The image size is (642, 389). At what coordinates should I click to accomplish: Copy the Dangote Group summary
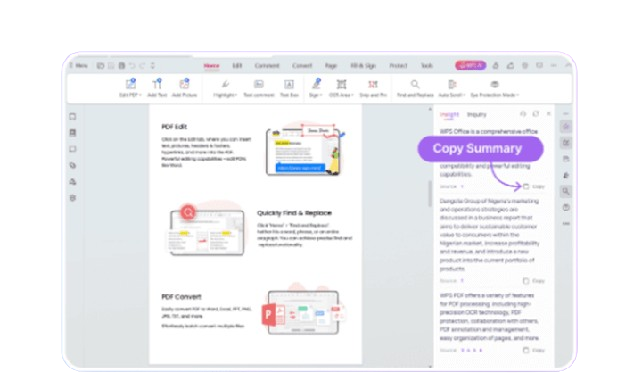point(534,281)
